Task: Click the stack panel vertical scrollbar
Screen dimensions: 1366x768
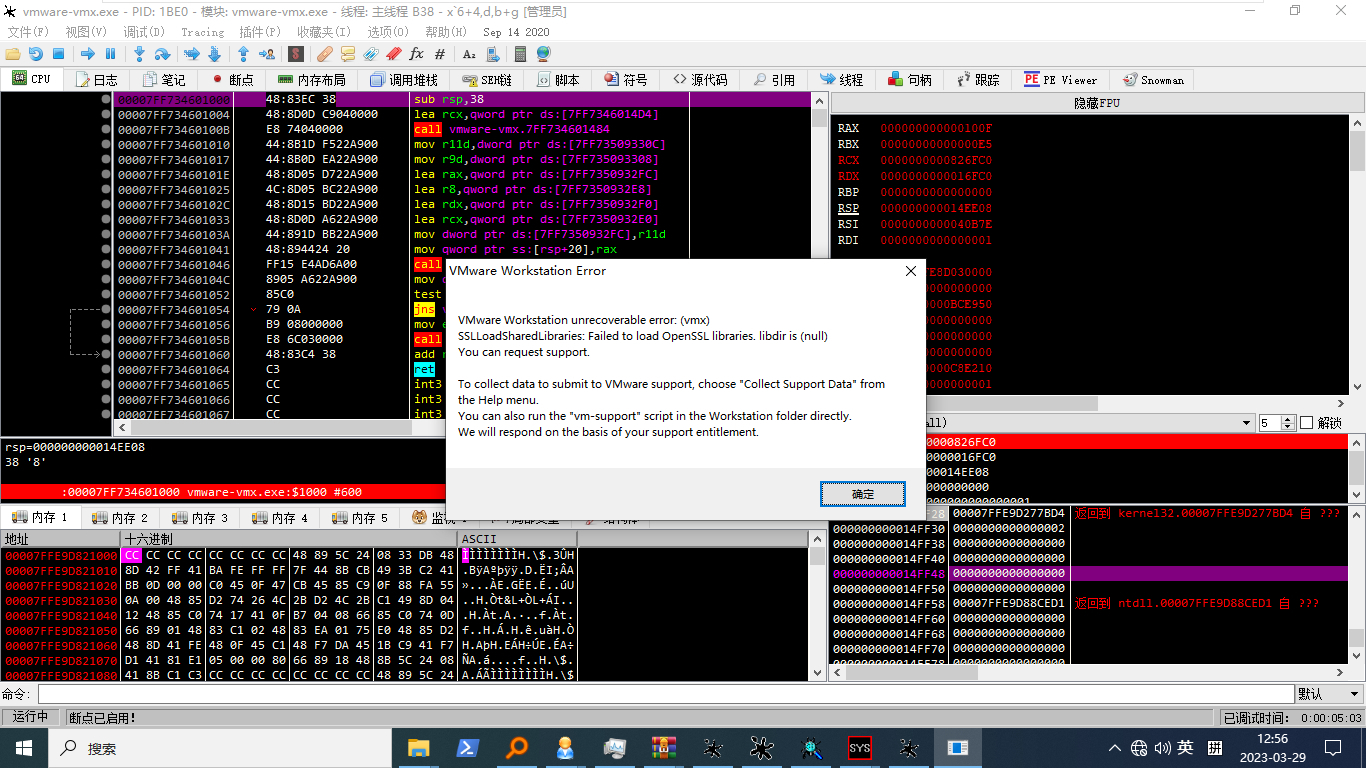Action: click(x=1355, y=585)
